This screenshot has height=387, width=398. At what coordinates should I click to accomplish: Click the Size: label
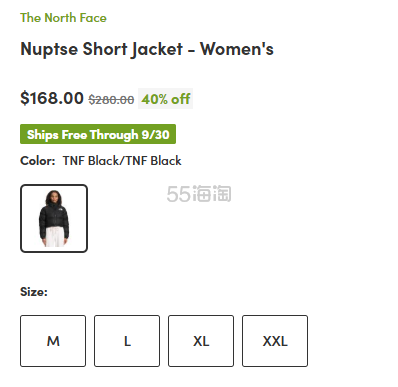34,292
